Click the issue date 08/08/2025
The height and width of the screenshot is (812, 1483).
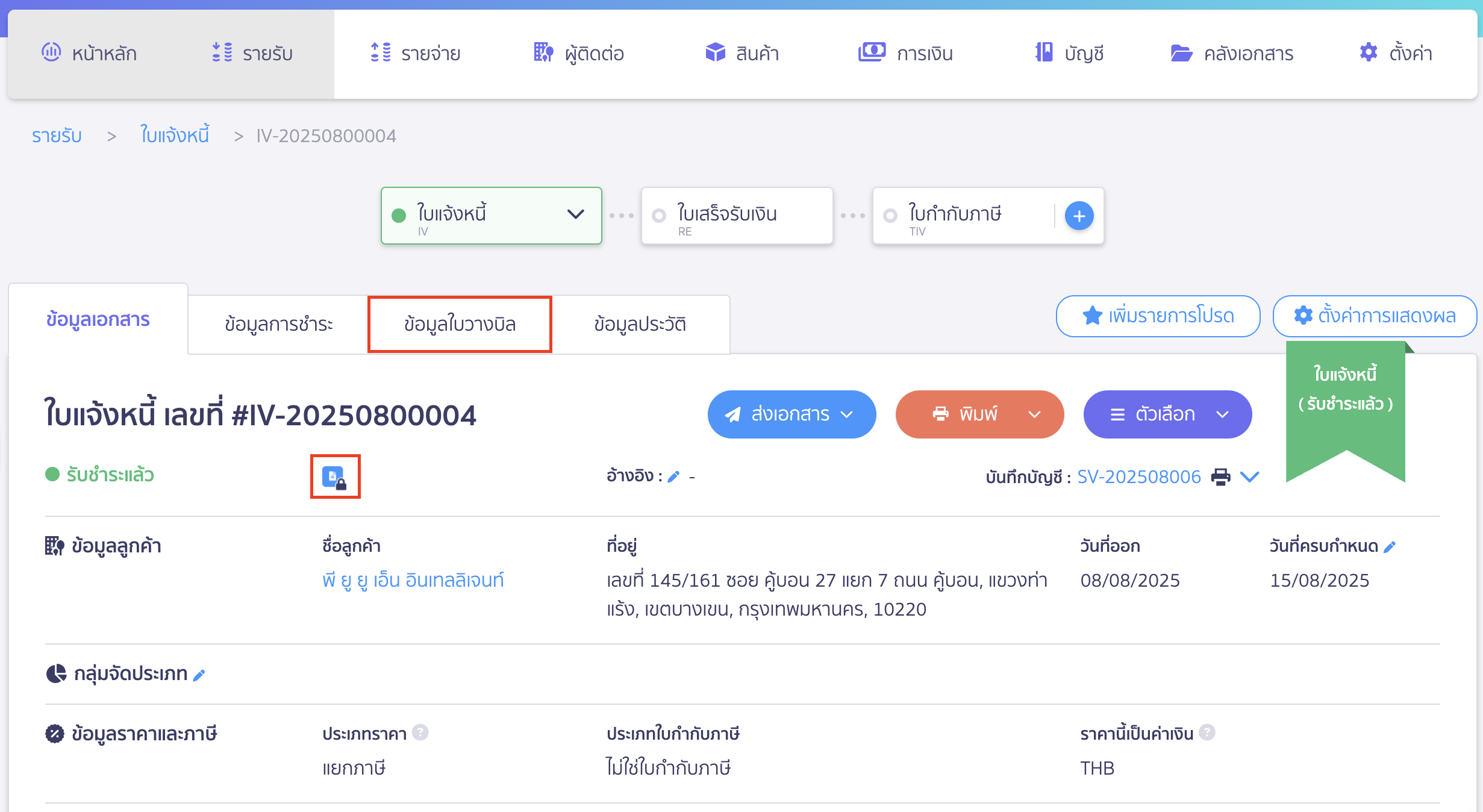[1130, 580]
